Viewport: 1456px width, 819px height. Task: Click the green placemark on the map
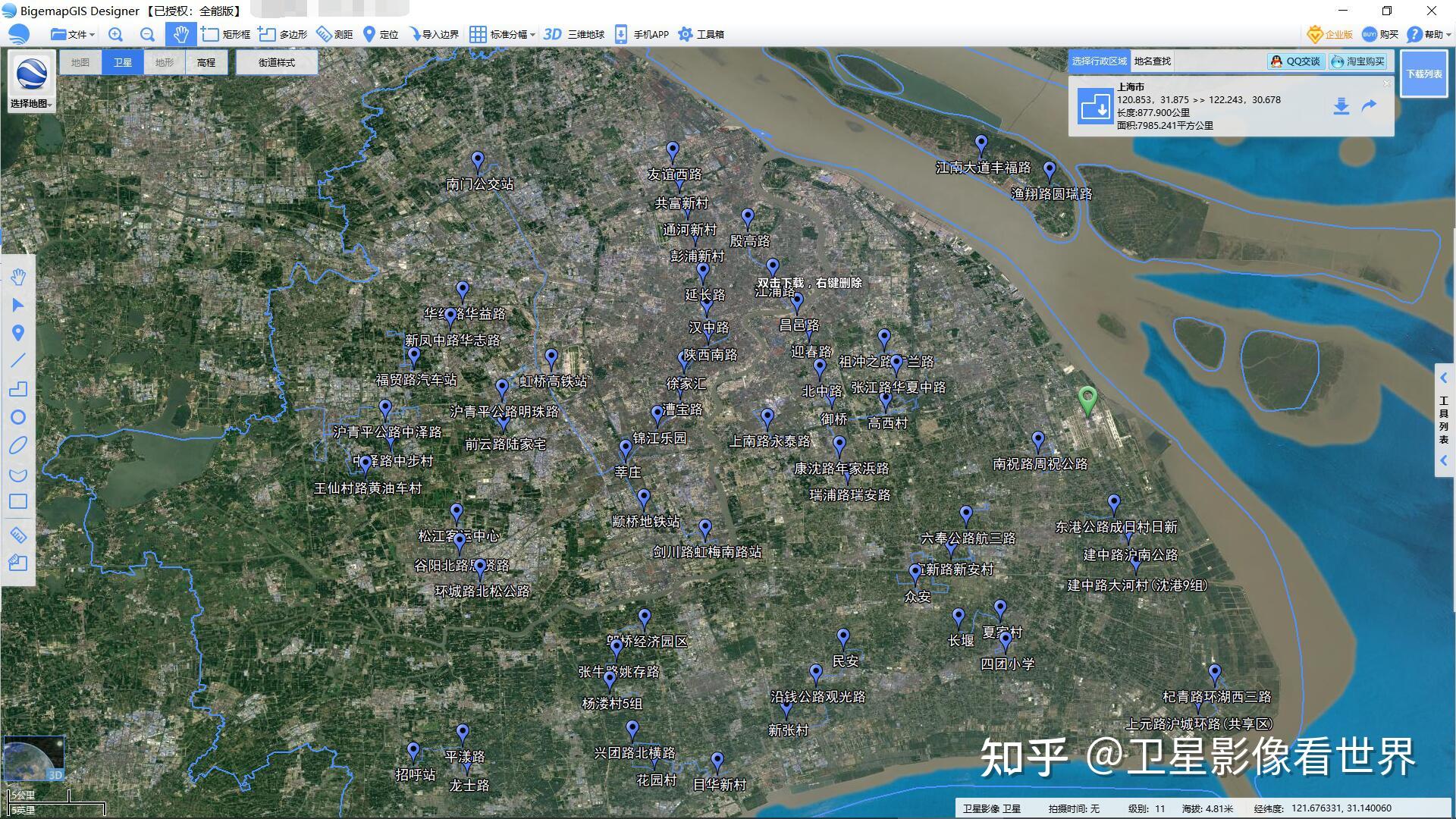pos(1087,399)
